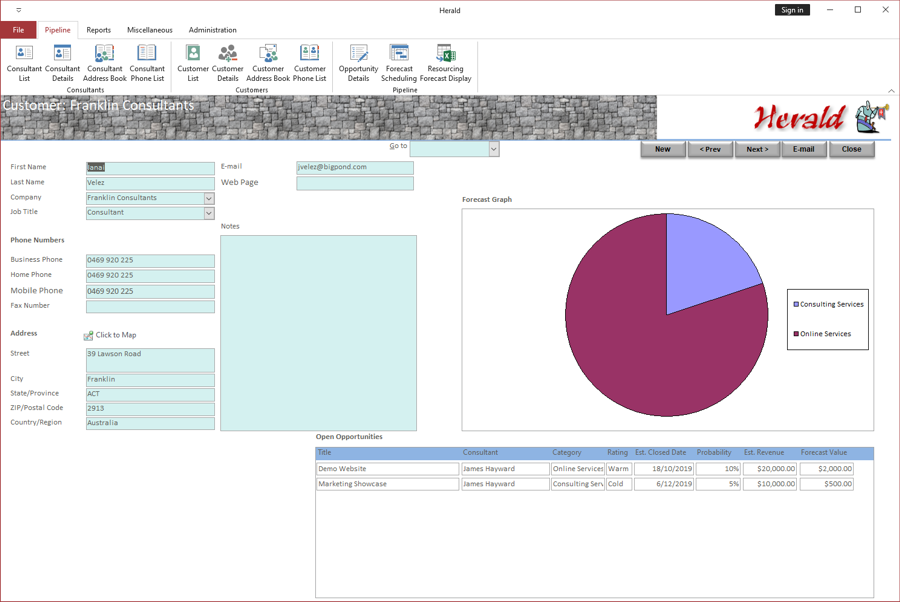
Task: Open Customer Details in the ribbon
Action: tap(227, 63)
